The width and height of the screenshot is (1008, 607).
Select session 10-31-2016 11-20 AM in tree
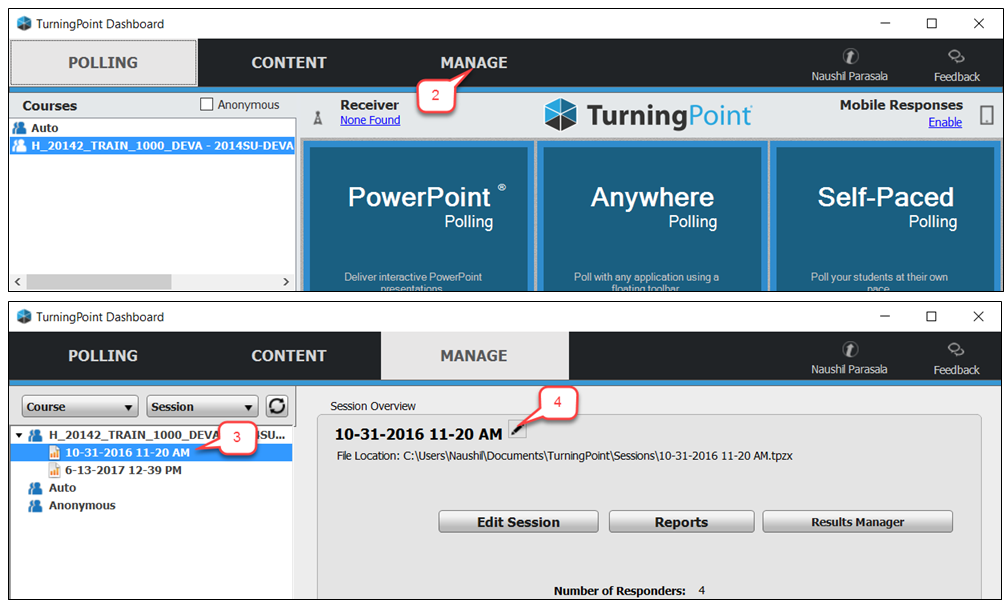(x=127, y=453)
